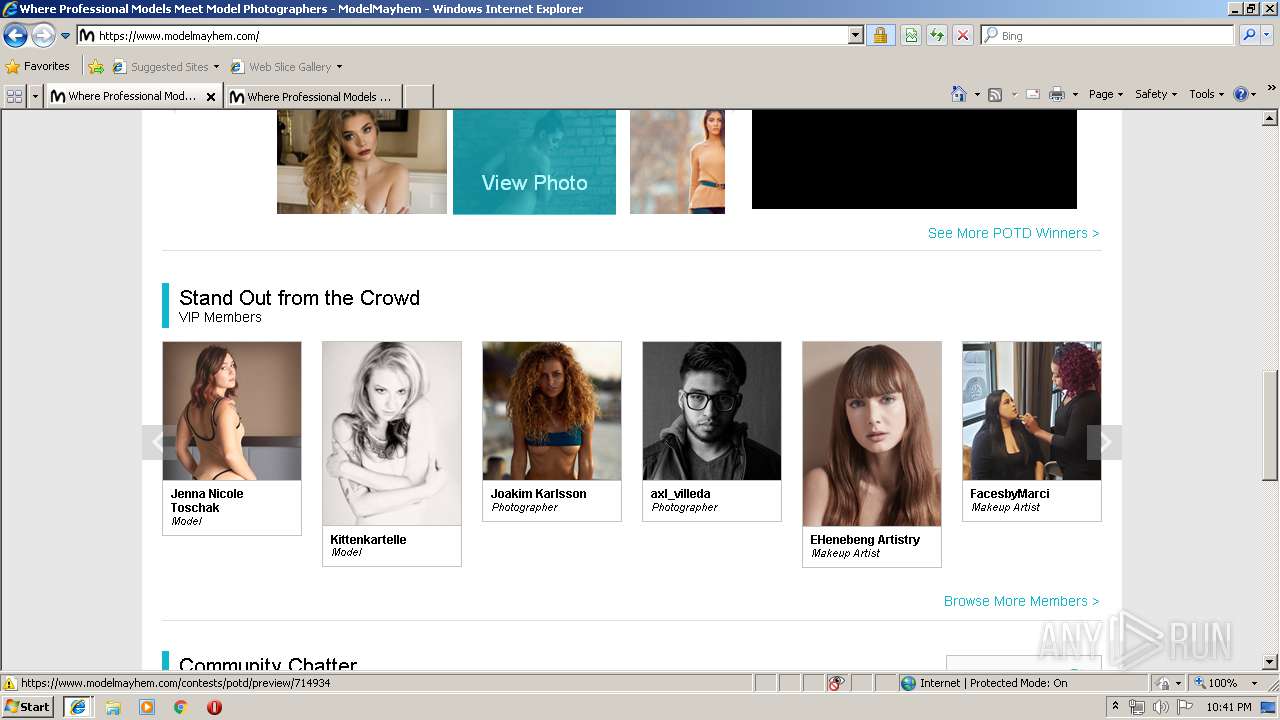The image size is (1280, 720).
Task: Open Browse More Members link
Action: 1021,601
